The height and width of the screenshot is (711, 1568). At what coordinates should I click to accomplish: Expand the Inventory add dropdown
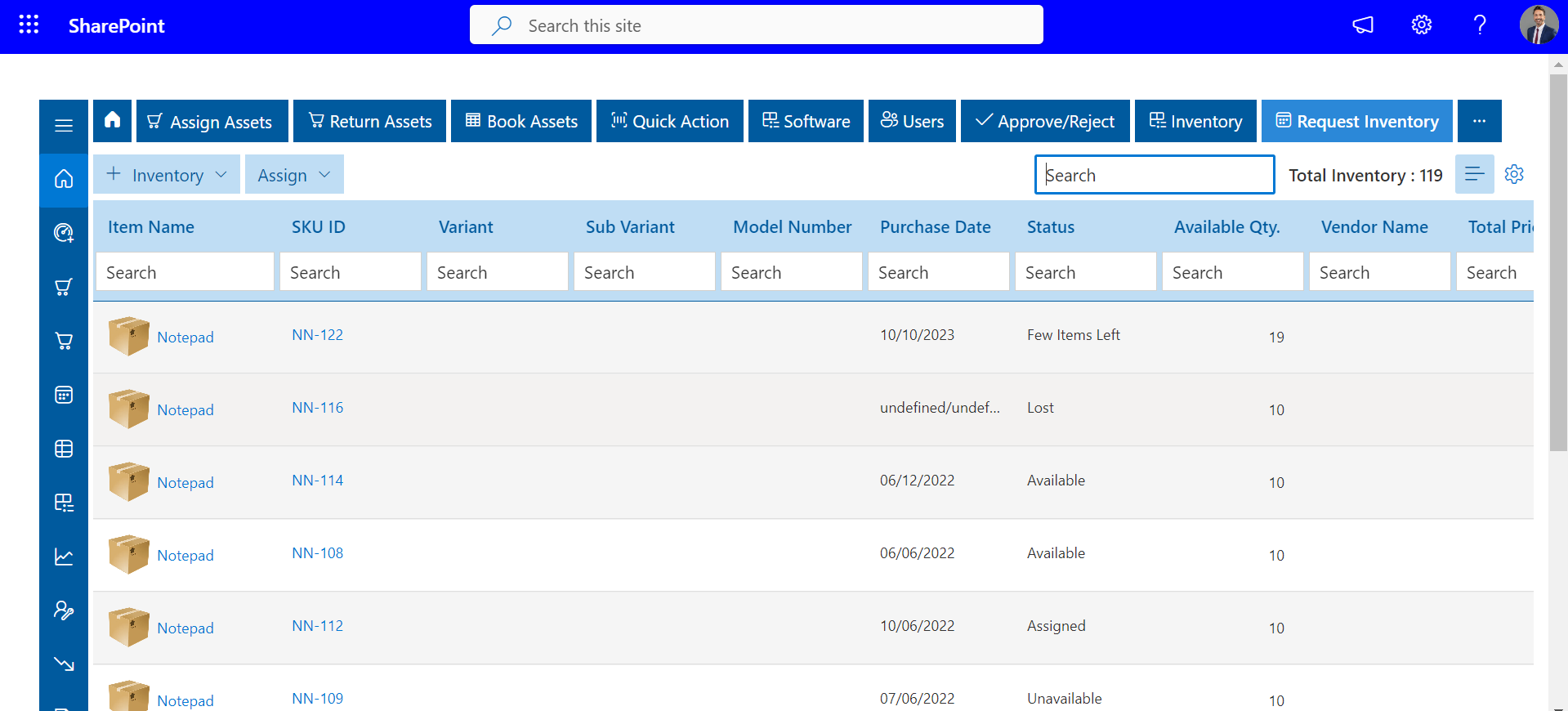click(x=167, y=175)
